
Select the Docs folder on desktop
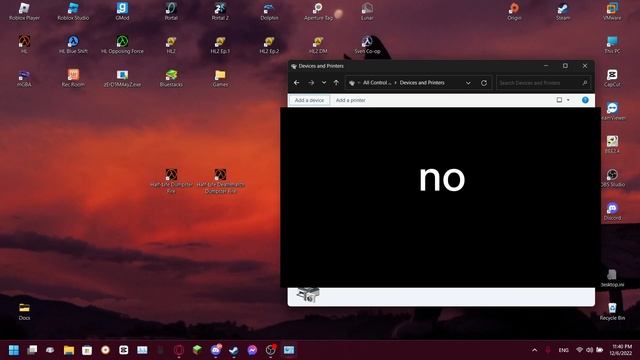pyautogui.click(x=24, y=311)
